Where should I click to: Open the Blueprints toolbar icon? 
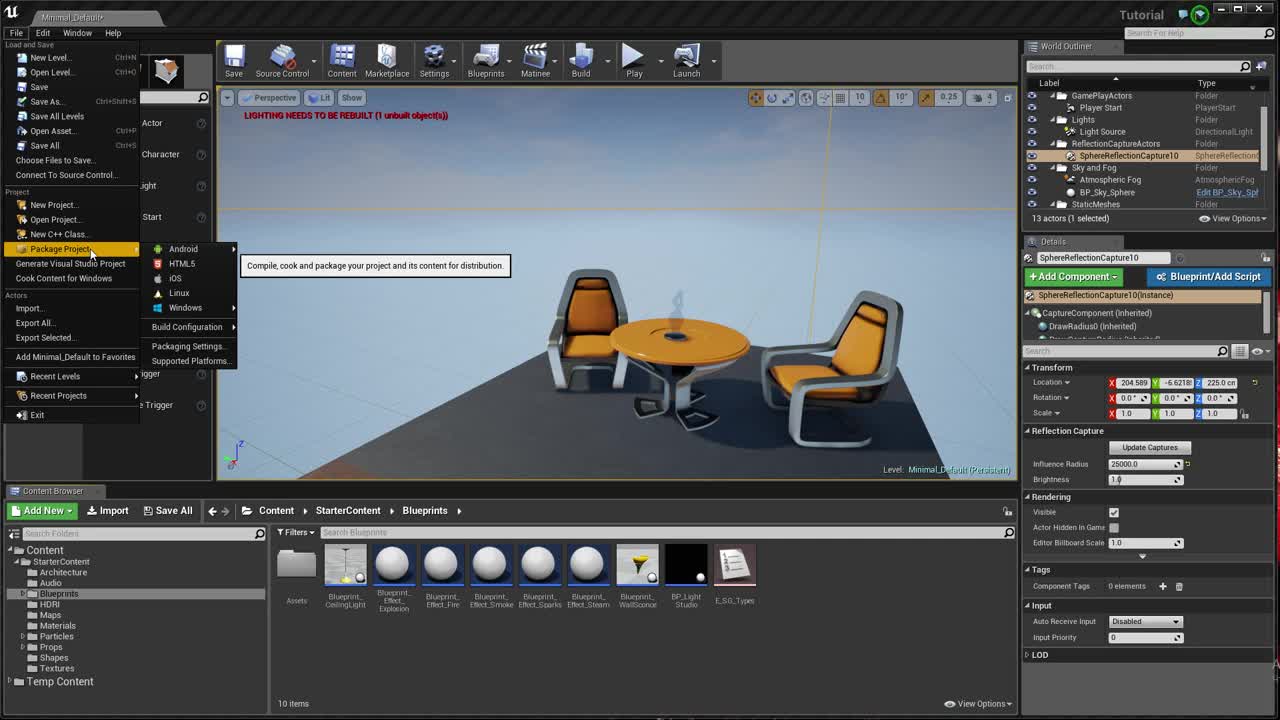[486, 61]
